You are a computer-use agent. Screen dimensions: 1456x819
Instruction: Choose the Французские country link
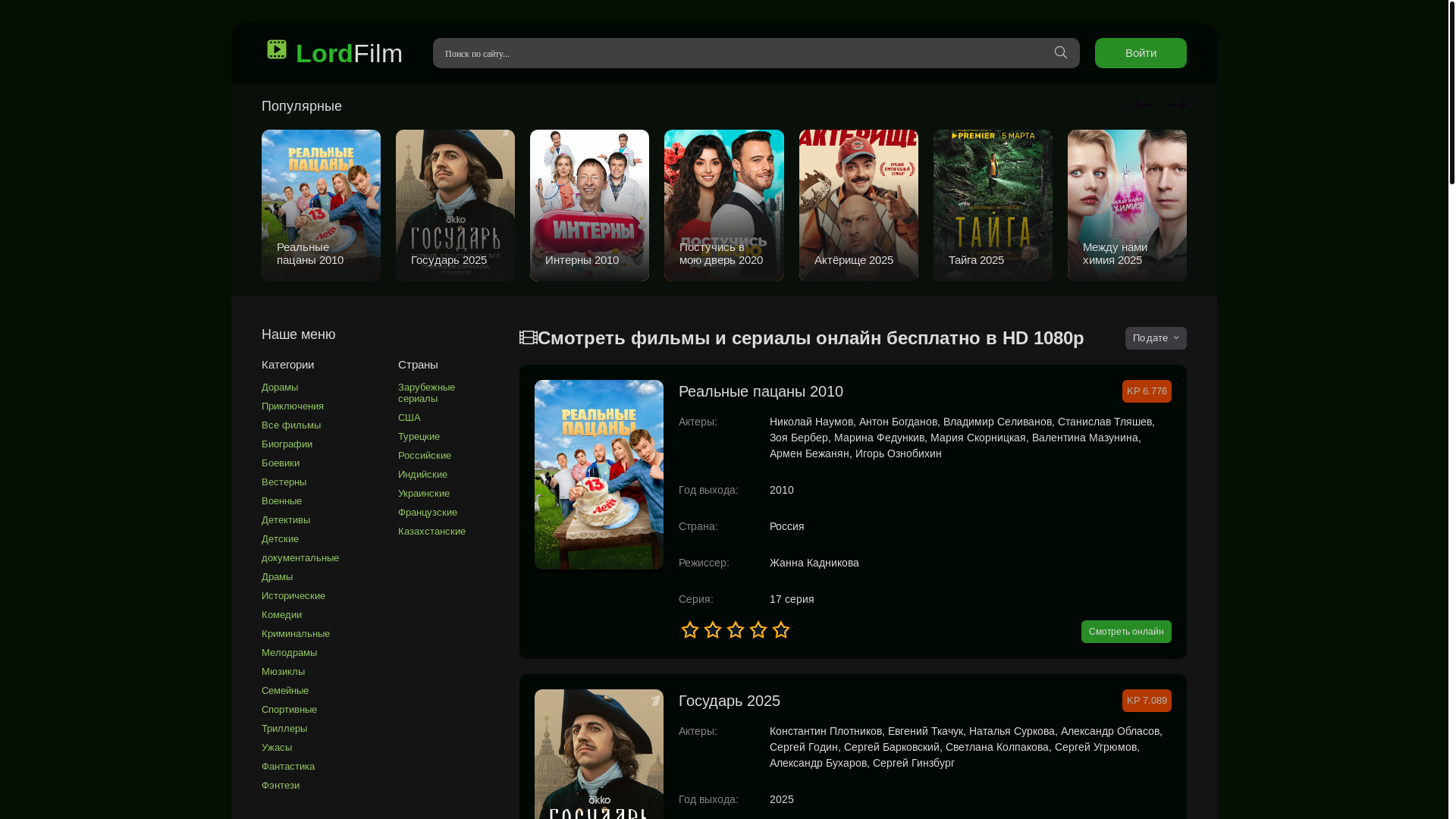click(428, 513)
